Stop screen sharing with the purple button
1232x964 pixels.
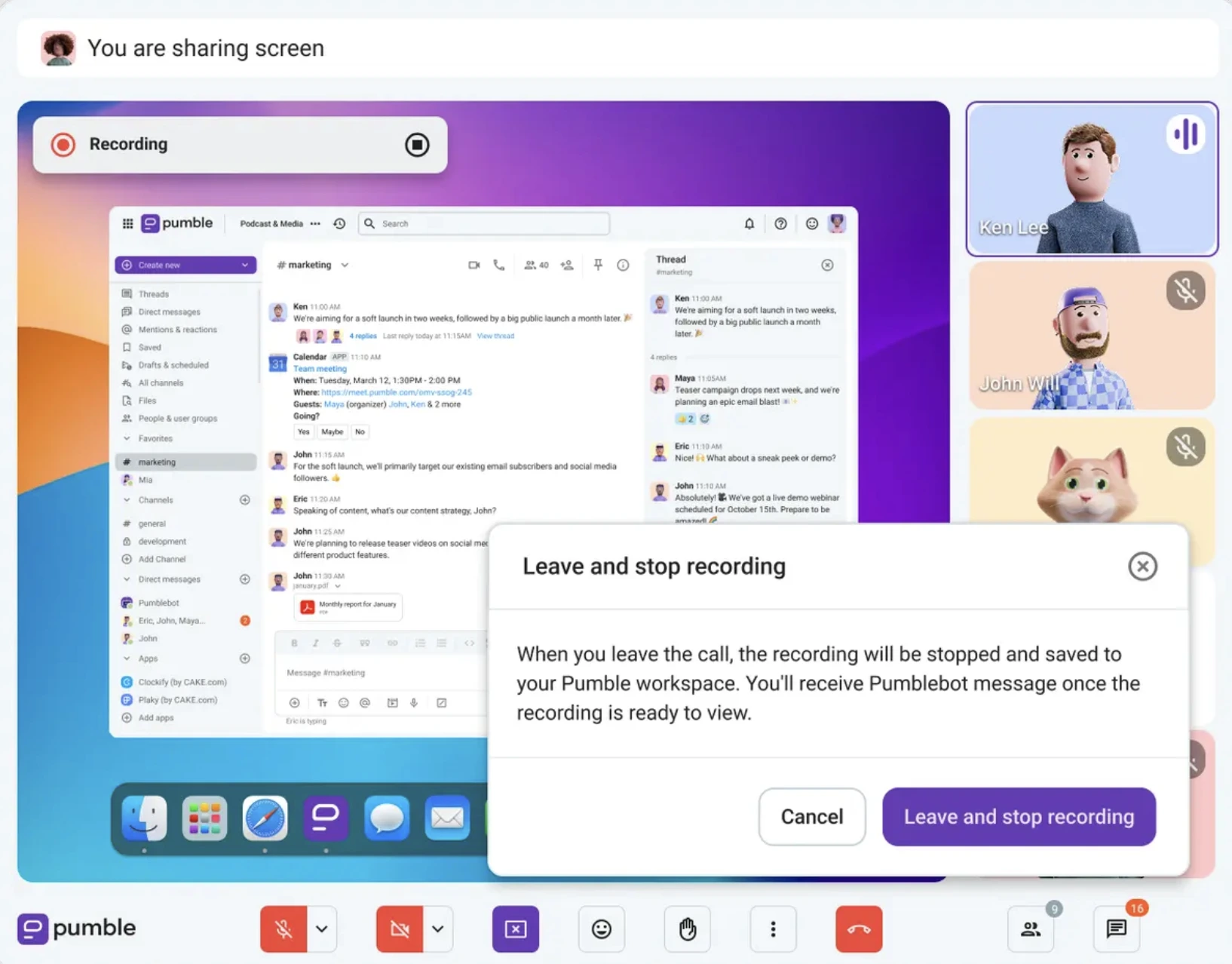tap(516, 929)
